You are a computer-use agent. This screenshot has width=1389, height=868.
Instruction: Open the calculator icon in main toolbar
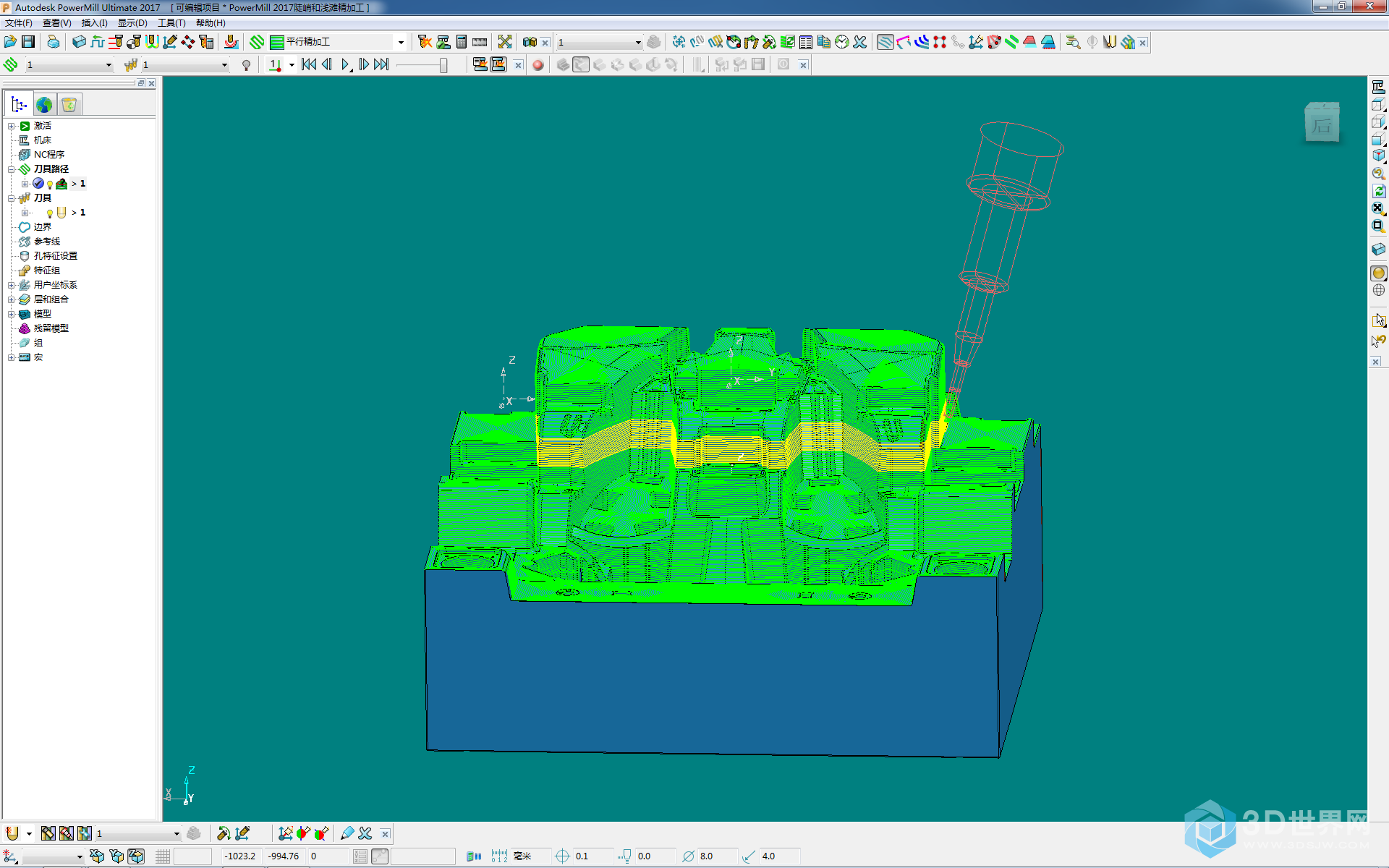tap(462, 42)
